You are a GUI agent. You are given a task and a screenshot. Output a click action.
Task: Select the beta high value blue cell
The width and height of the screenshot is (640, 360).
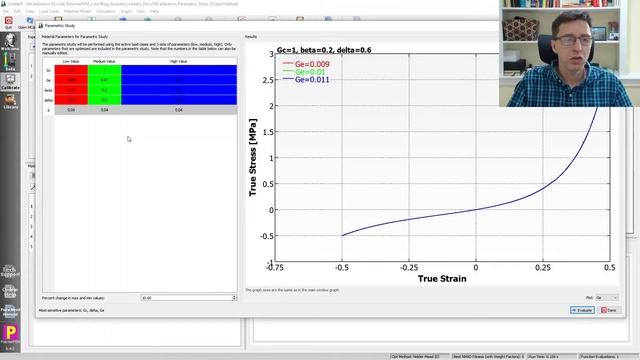[x=179, y=90]
